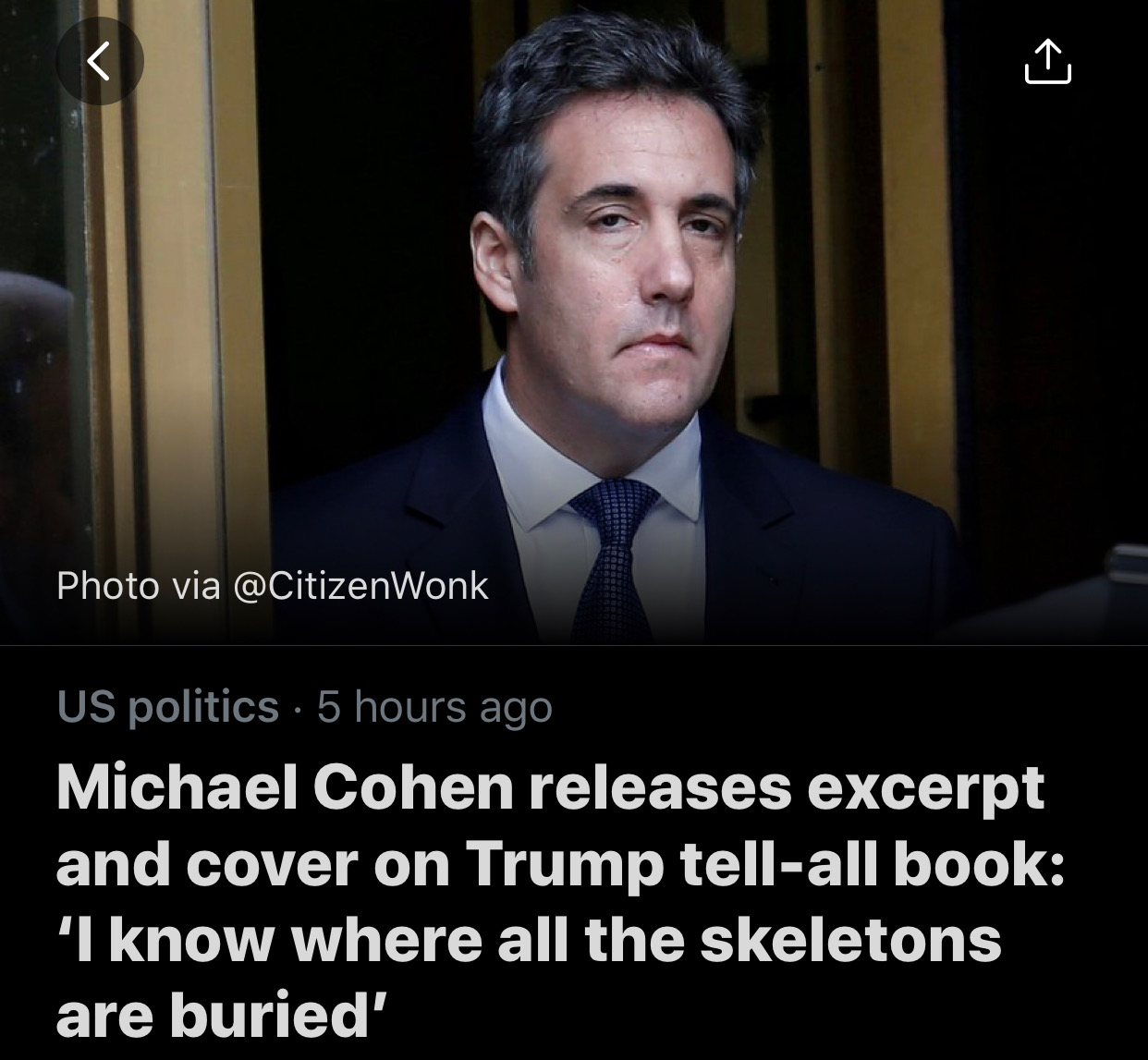Go back using the left chevron
This screenshot has height=1060, width=1148.
pyautogui.click(x=100, y=61)
